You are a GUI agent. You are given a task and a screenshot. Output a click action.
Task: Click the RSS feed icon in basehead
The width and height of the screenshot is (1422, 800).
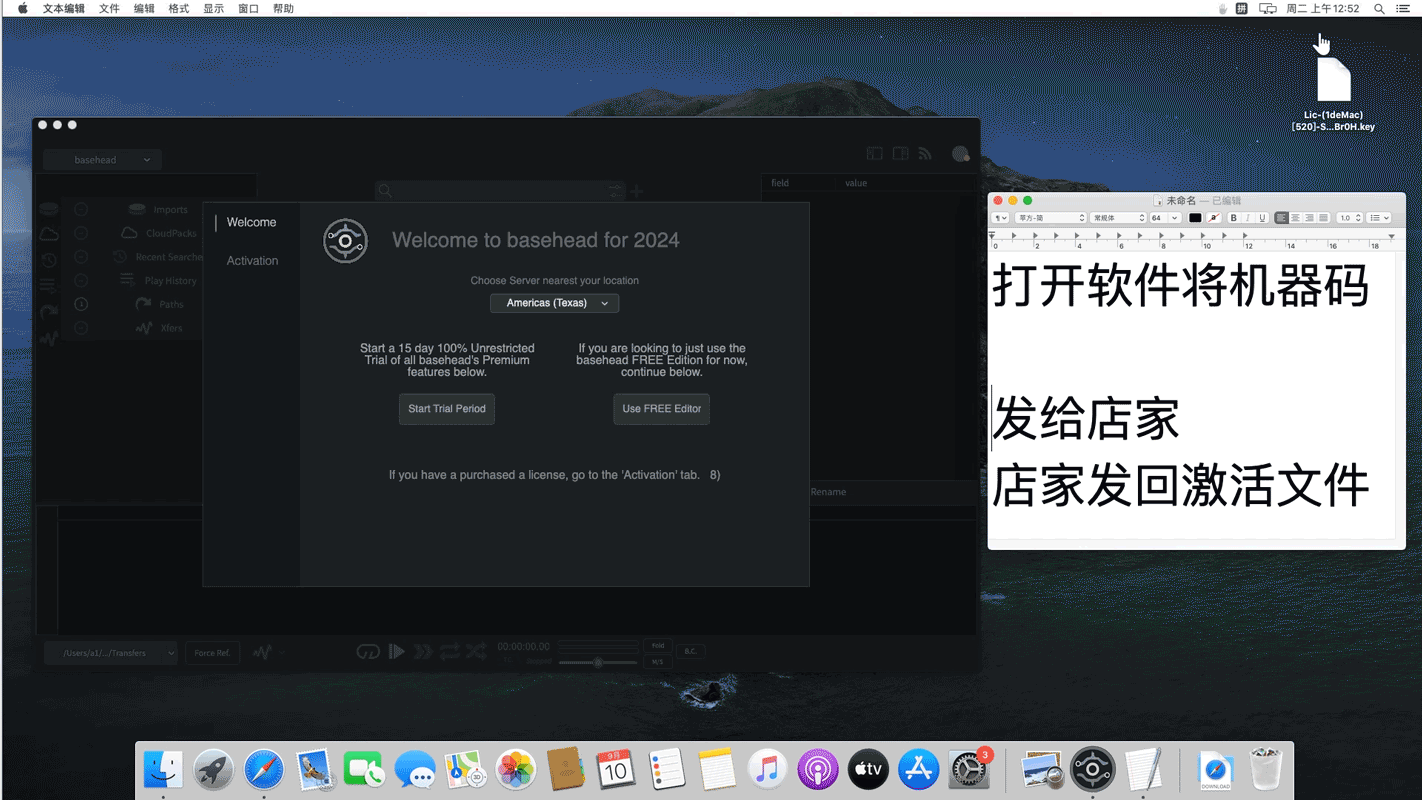(x=925, y=154)
